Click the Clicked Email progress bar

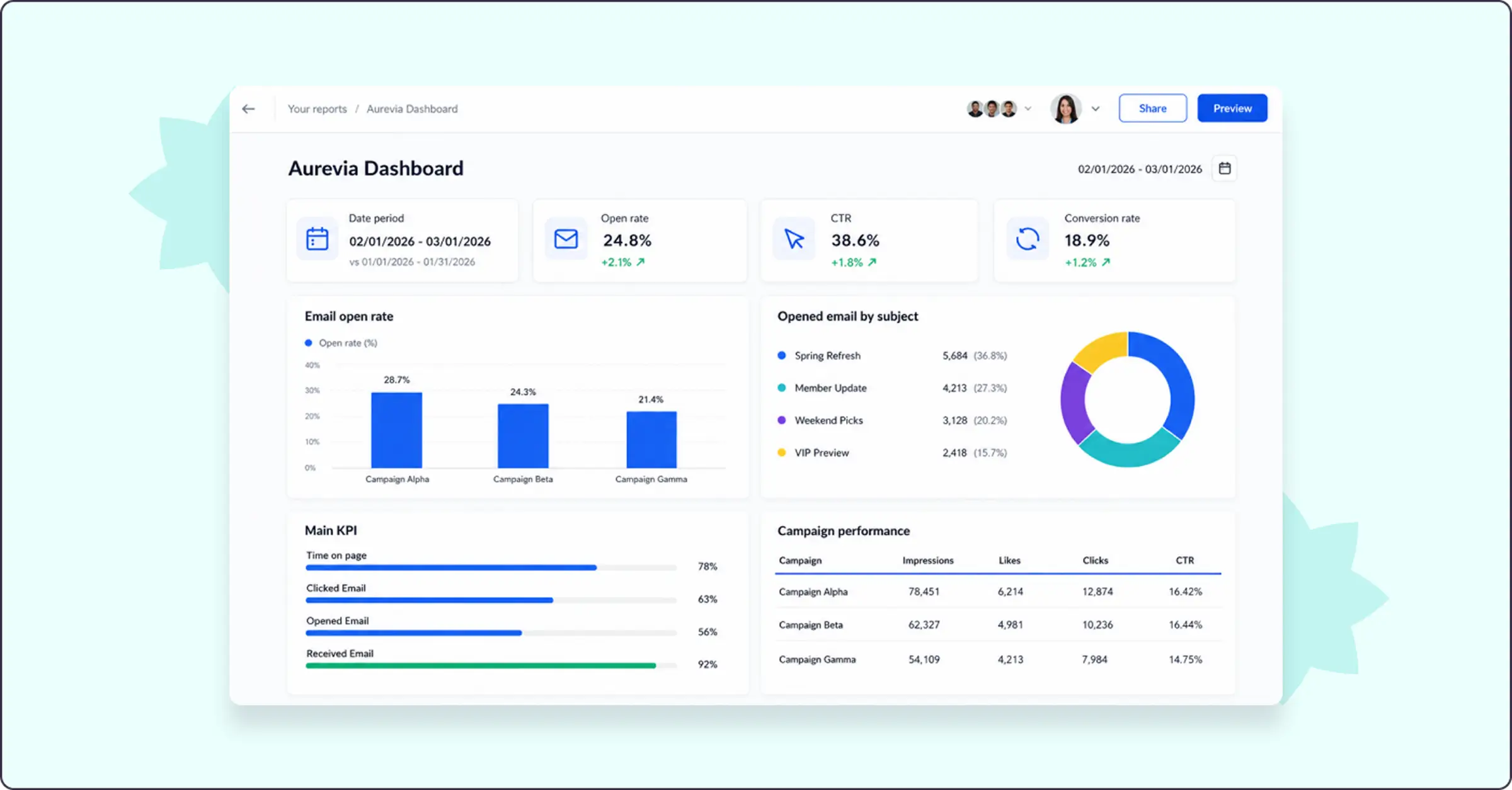491,600
